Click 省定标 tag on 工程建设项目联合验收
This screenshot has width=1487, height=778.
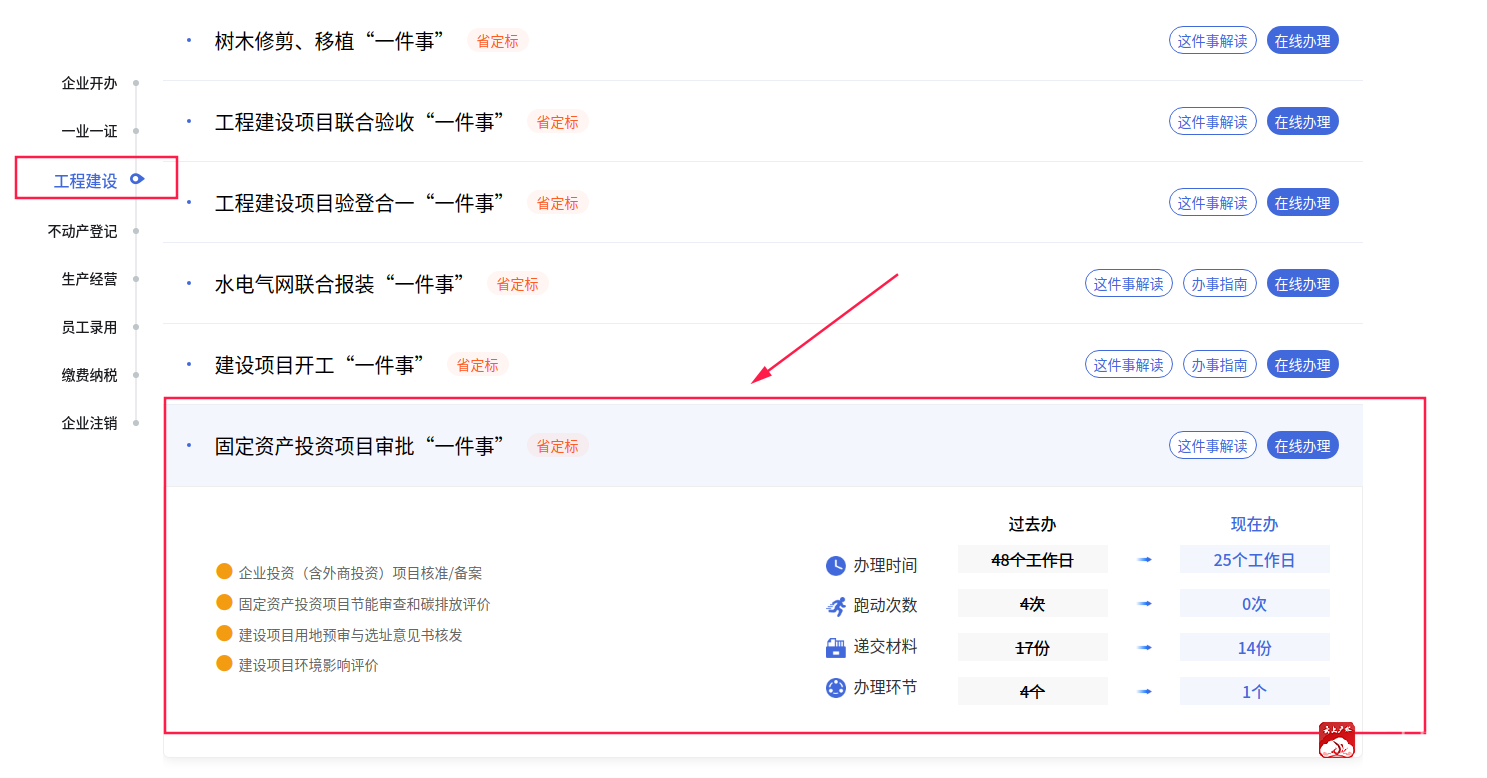coord(557,122)
